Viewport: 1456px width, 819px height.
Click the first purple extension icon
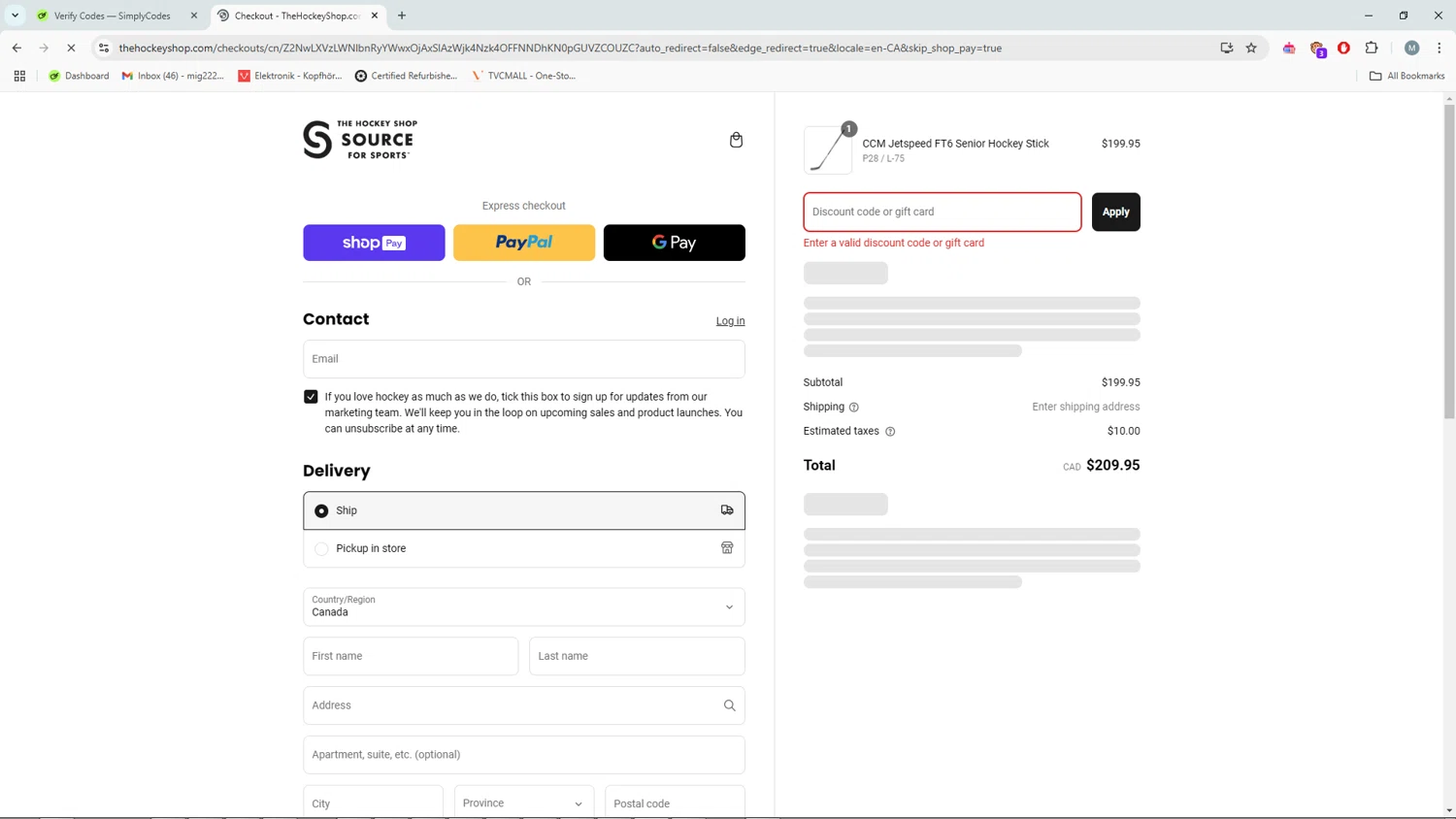[x=1289, y=48]
